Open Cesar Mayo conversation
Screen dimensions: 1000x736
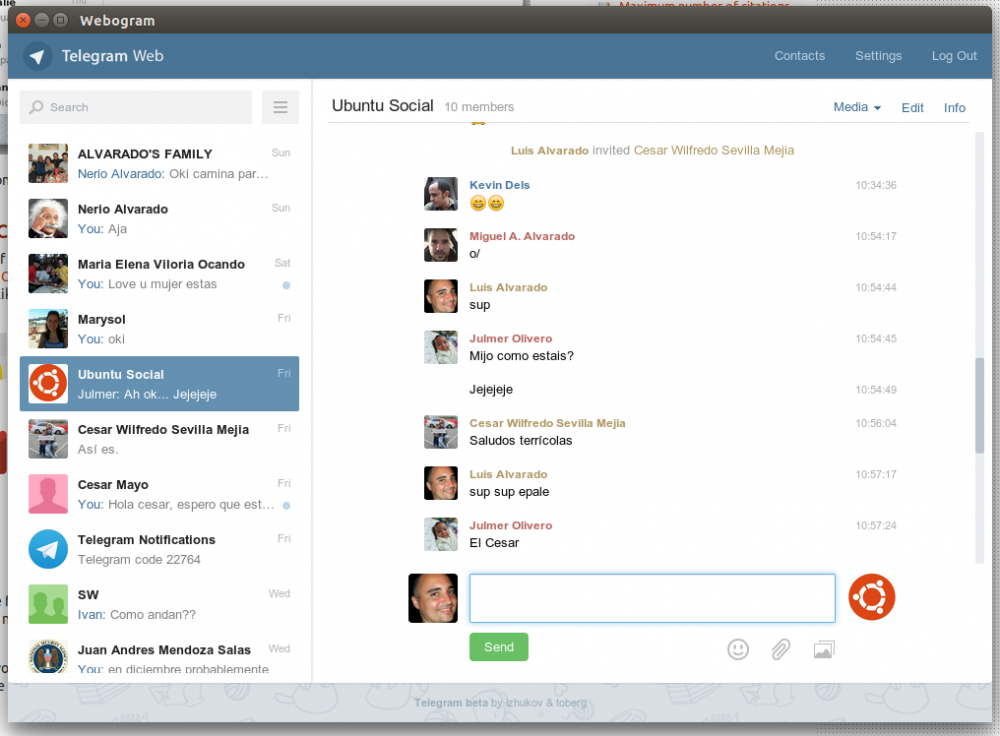tap(159, 494)
